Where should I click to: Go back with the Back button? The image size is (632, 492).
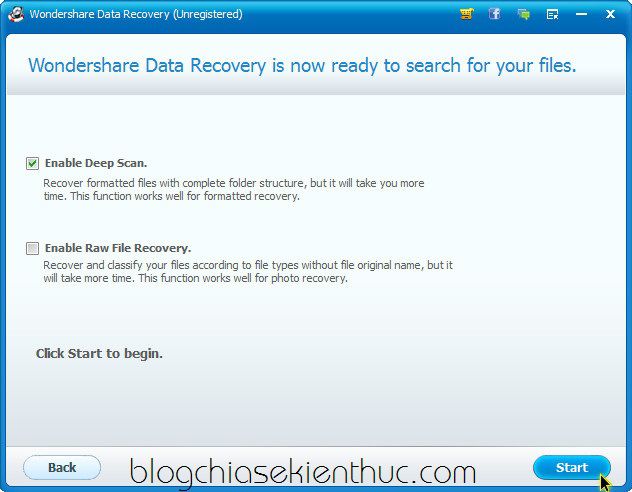(x=62, y=467)
